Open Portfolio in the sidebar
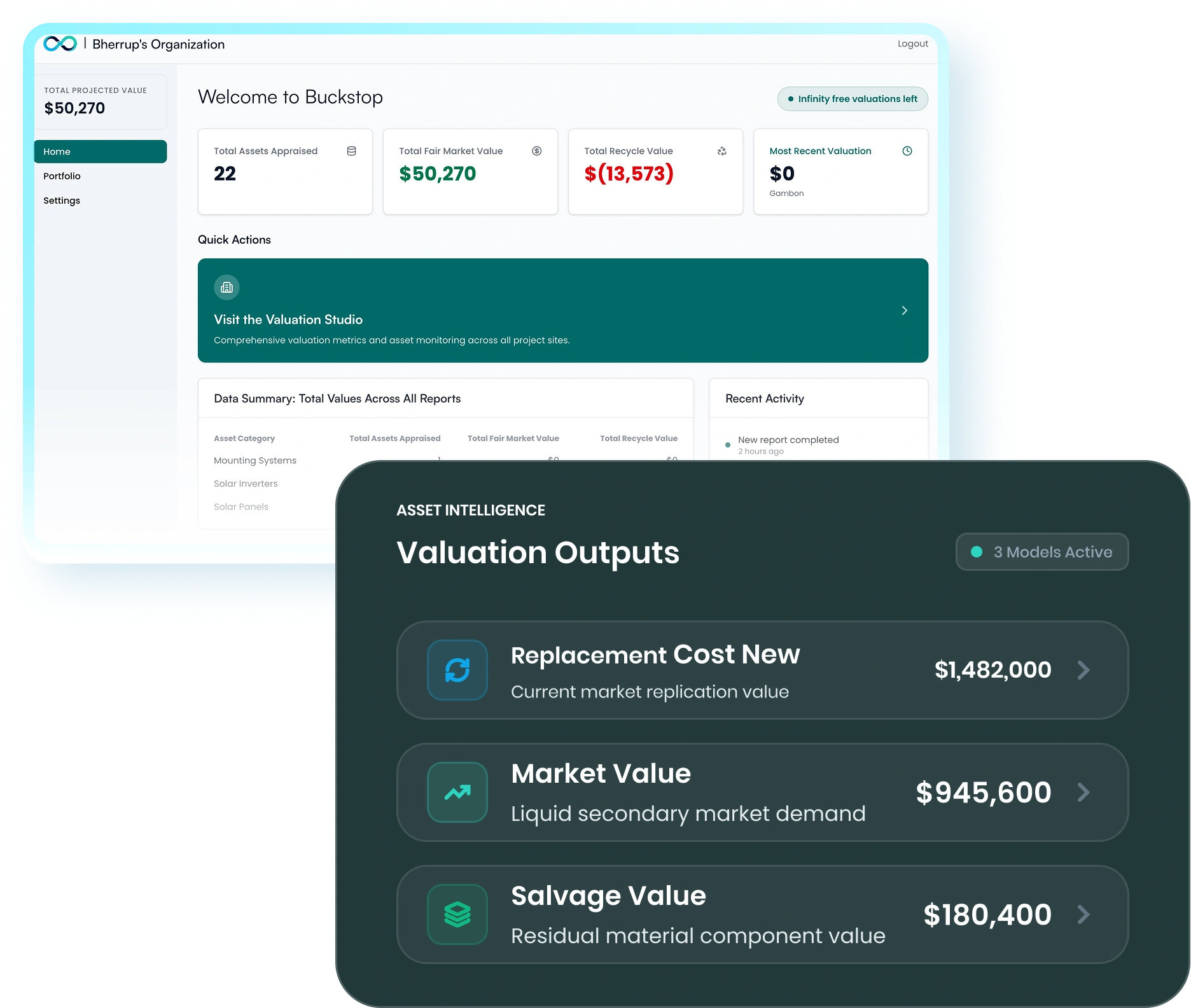This screenshot has height=1008, width=1191. click(x=62, y=176)
